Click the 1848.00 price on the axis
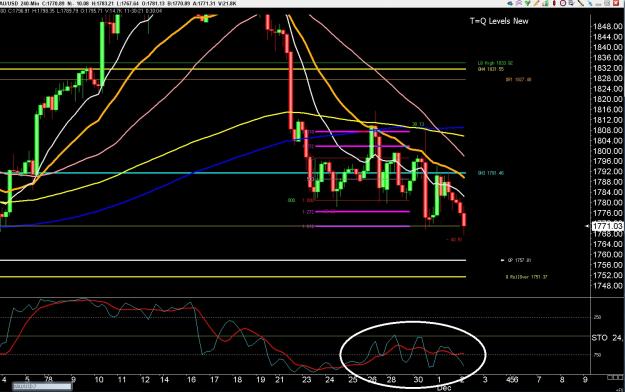 [x=608, y=27]
